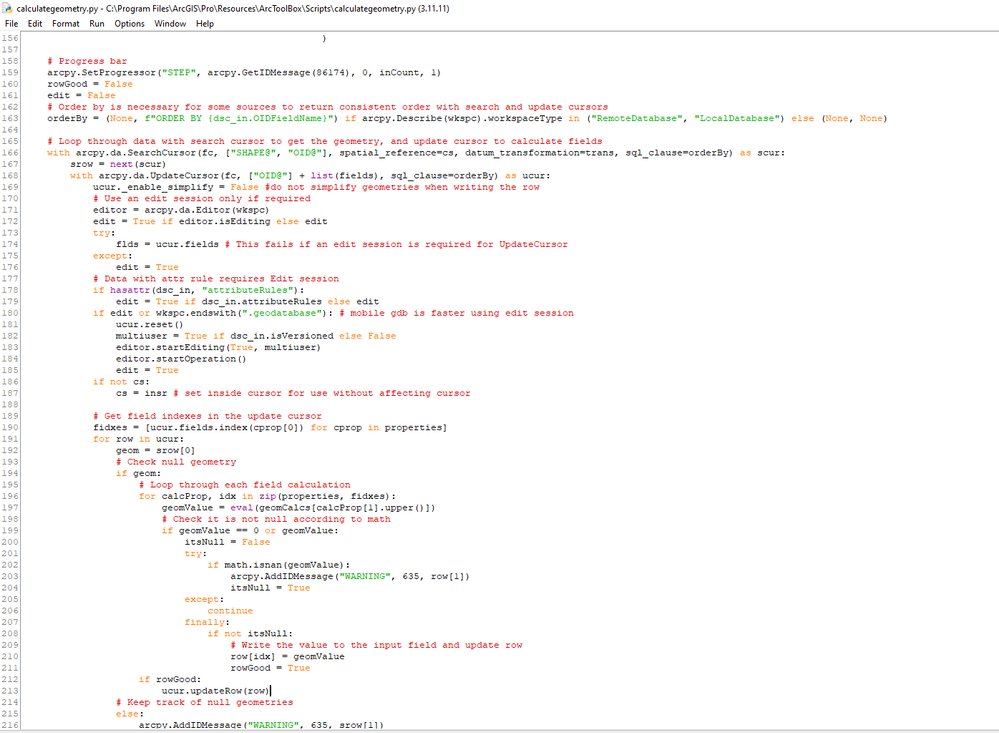Image resolution: width=999 pixels, height=733 pixels.
Task: Click the IDLE Python file icon in title bar
Action: coord(8,8)
